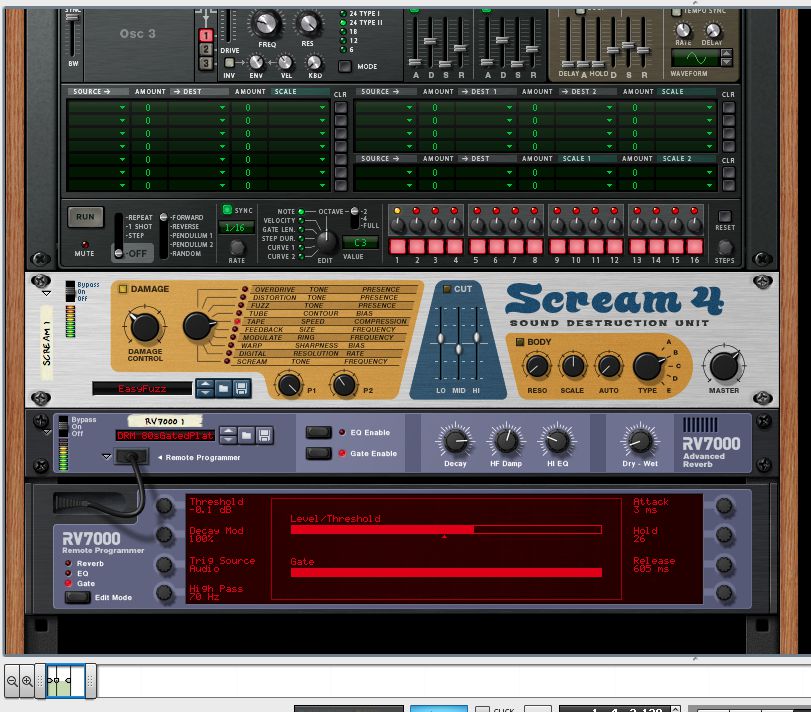Toggle the CLICK checkbox in transport bar
811x712 pixels.
coord(482,709)
